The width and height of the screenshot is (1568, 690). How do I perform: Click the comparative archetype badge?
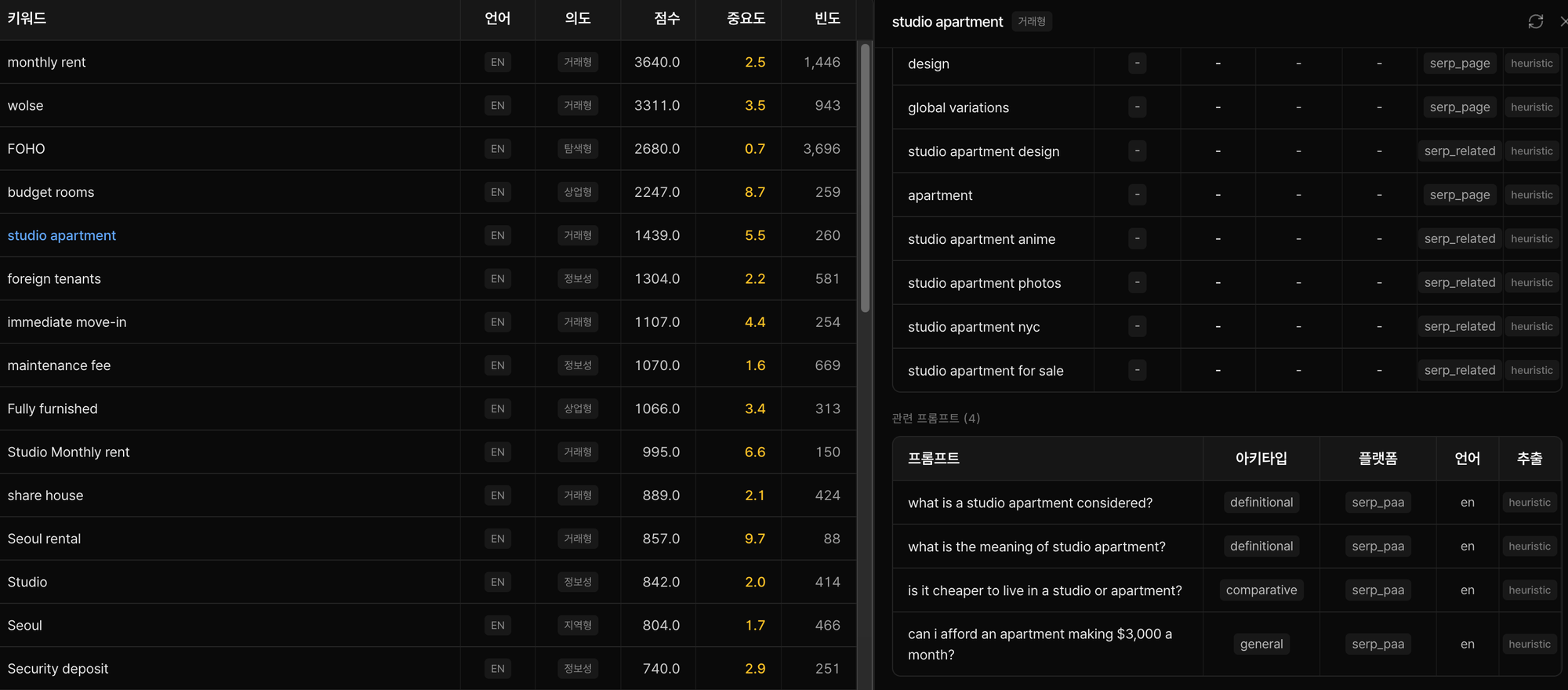(x=1261, y=590)
